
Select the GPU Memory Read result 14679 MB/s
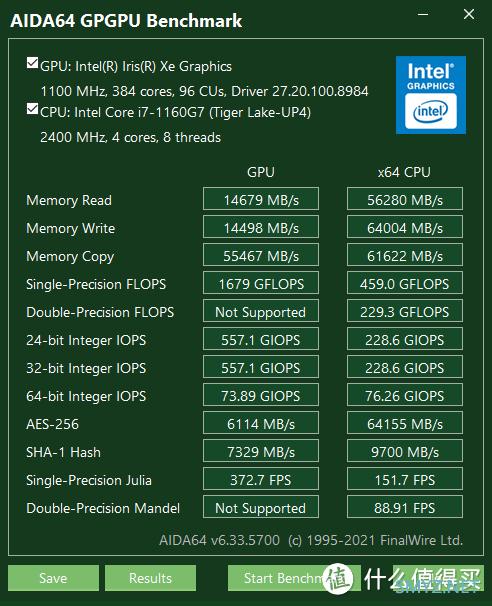pyautogui.click(x=261, y=199)
